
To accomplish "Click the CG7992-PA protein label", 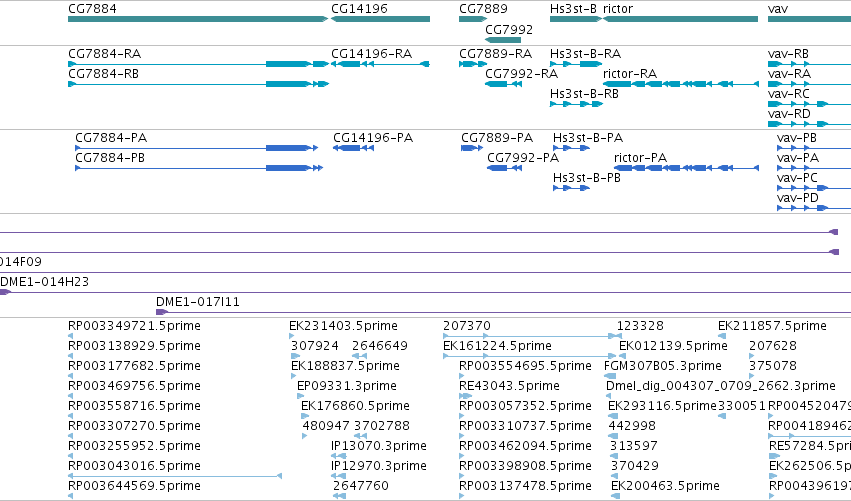I will coord(523,158).
